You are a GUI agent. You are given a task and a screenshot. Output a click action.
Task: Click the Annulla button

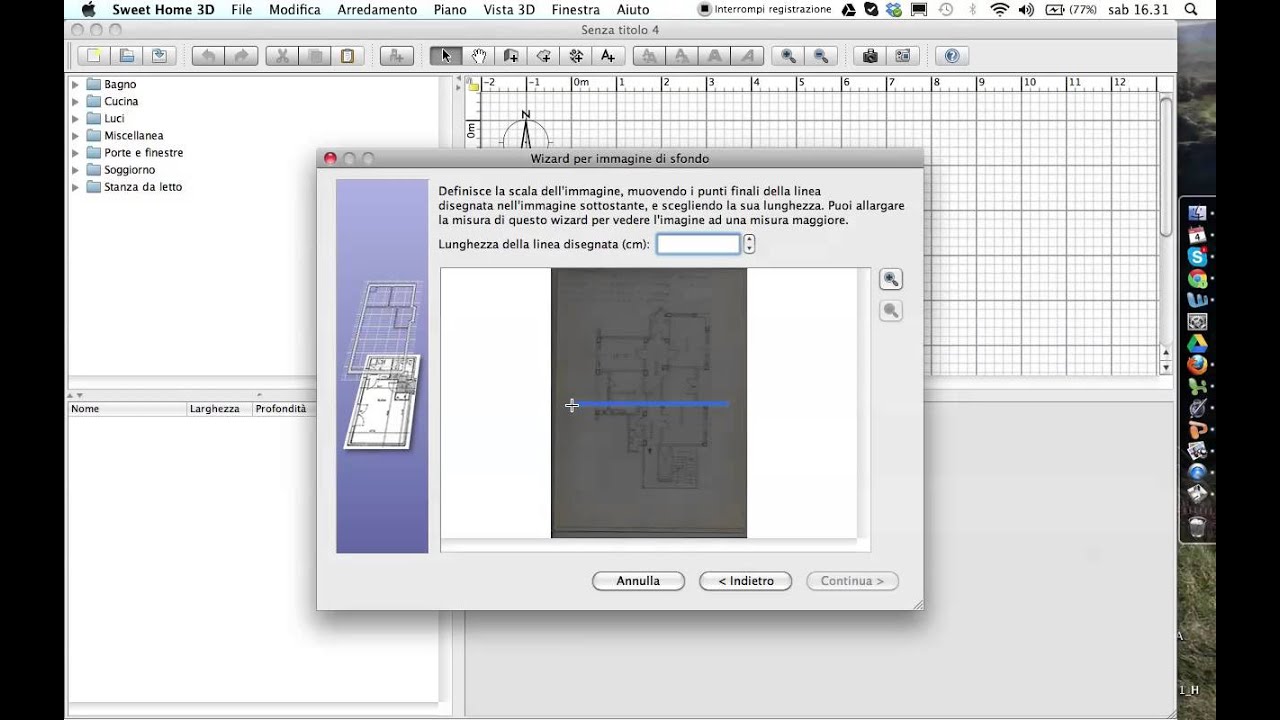[x=638, y=581]
